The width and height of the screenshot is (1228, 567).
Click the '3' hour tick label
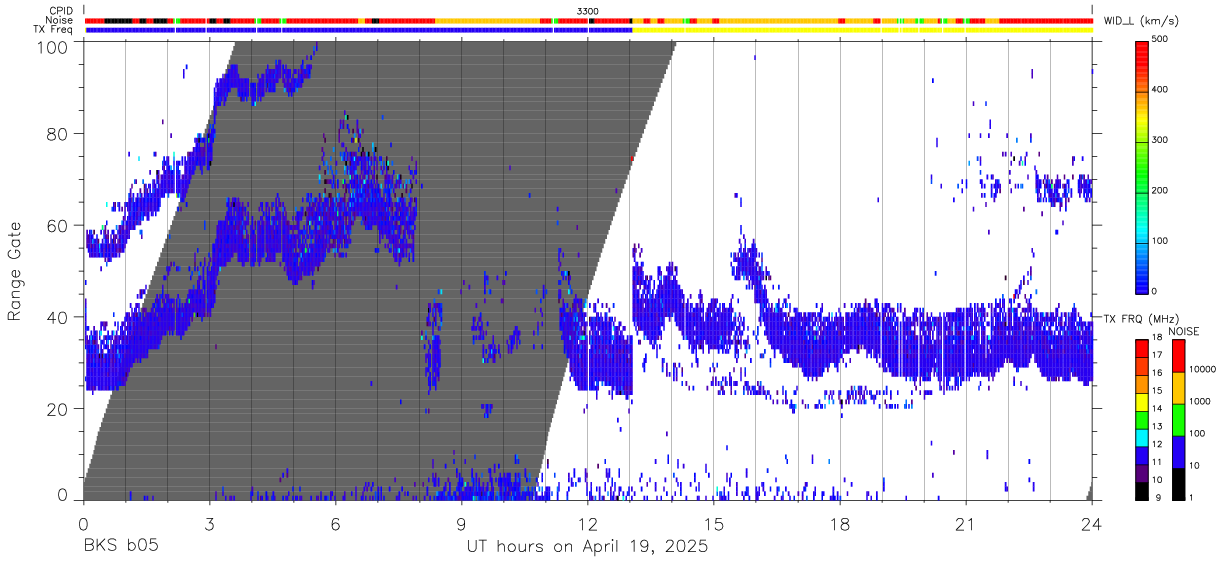coord(209,526)
